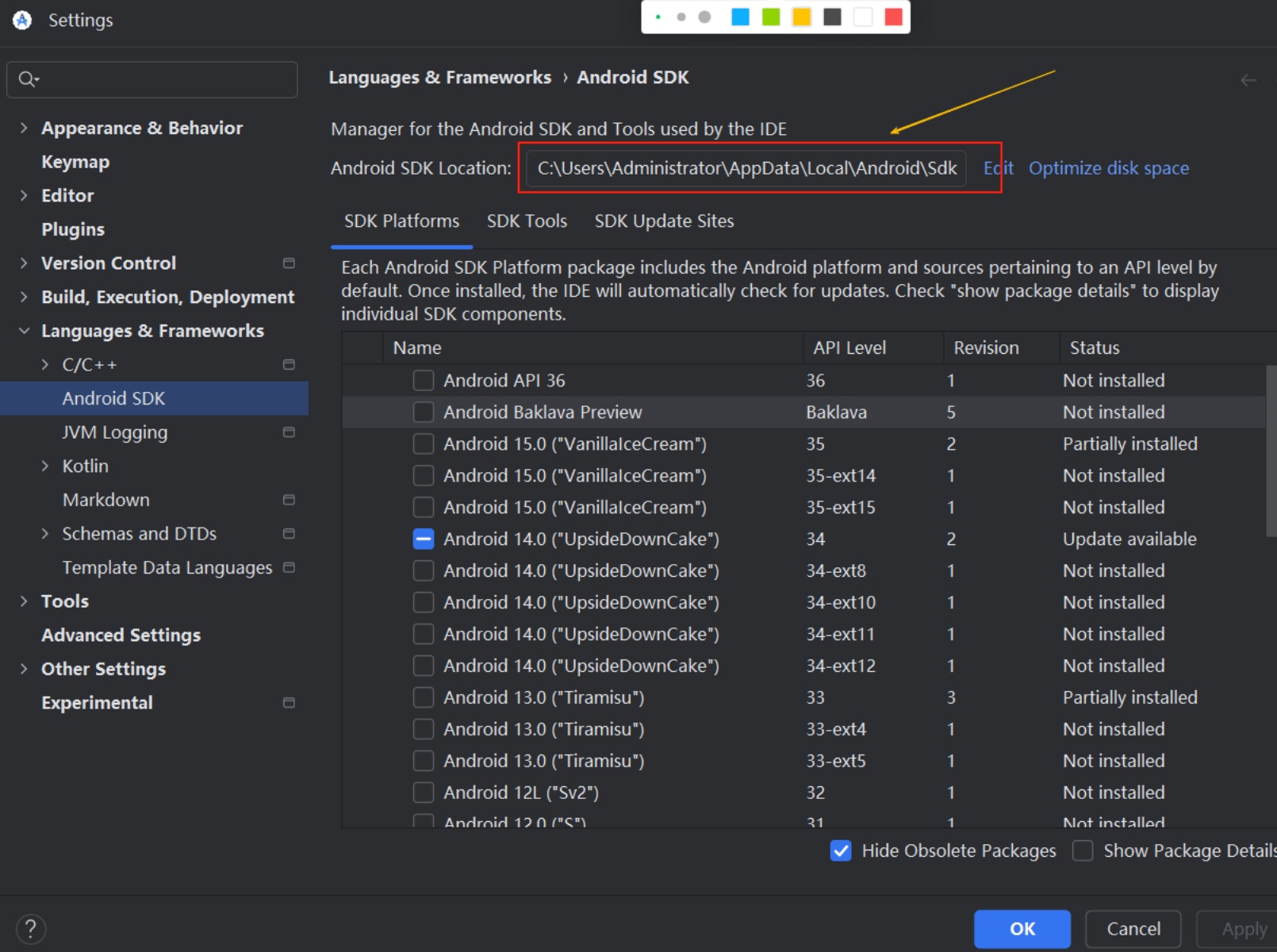Expand Build, Execution, Deployment section
Image resolution: width=1277 pixels, height=952 pixels.
point(24,297)
